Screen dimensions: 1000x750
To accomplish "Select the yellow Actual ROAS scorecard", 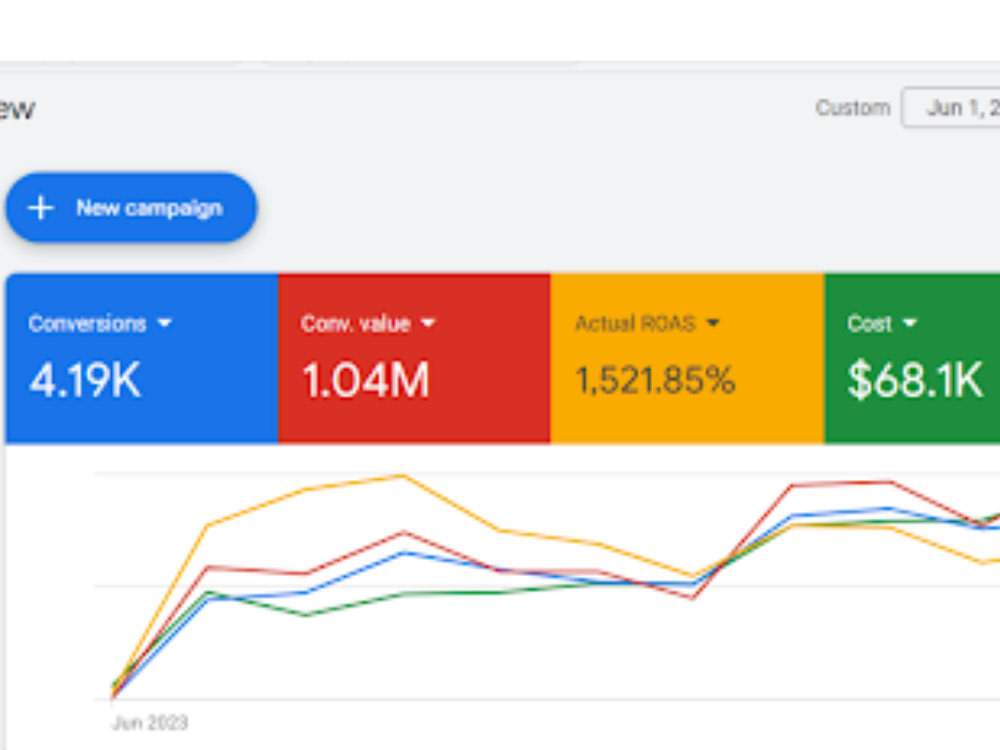I will pyautogui.click(x=688, y=358).
